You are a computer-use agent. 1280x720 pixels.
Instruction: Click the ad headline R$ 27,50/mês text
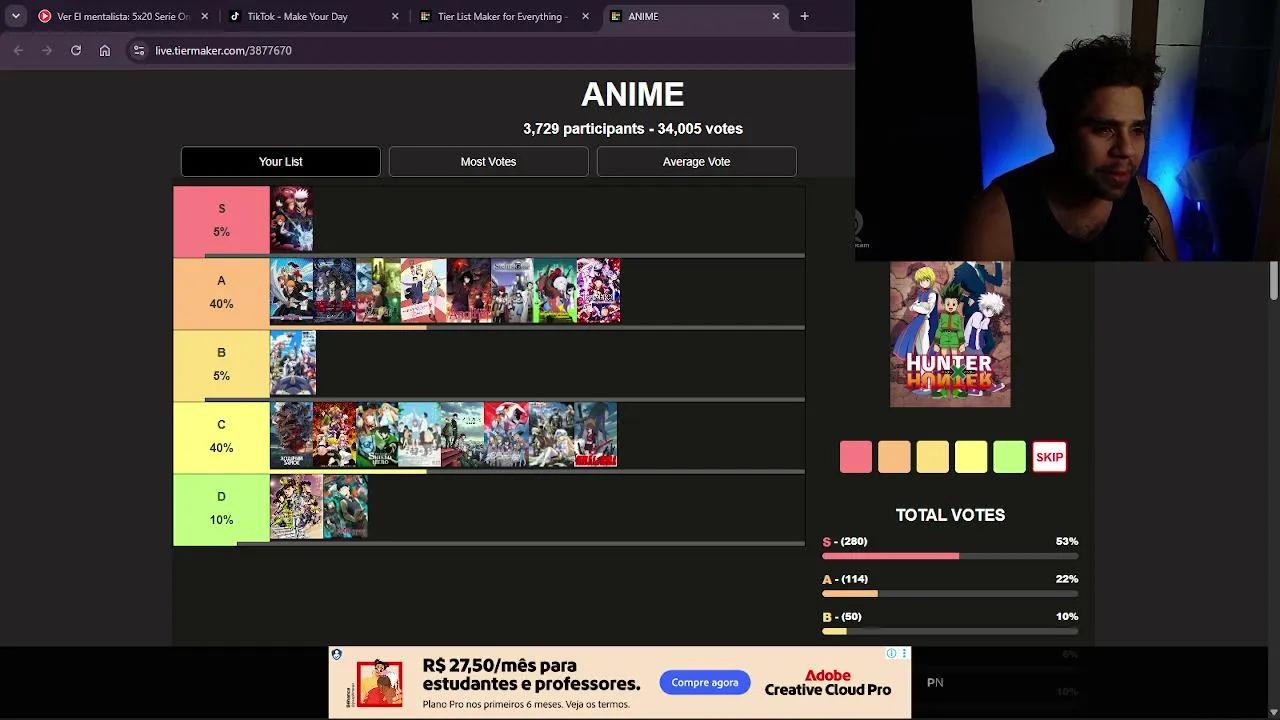click(x=531, y=675)
